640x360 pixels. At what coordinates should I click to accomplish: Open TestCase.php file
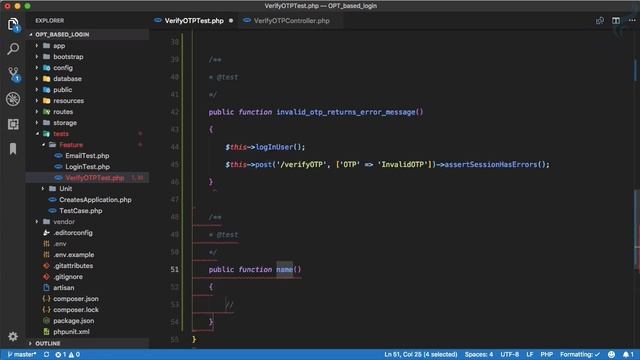click(x=80, y=211)
